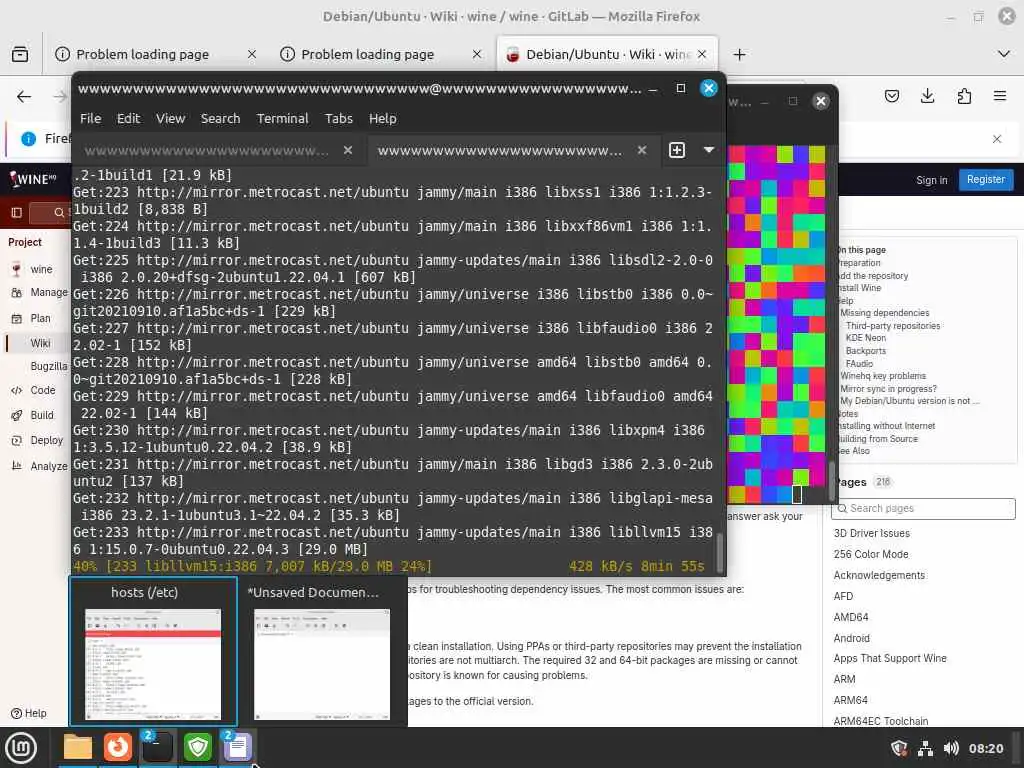Click the Help link in GitLab sidebar
The height and width of the screenshot is (768, 1024).
click(x=29, y=714)
